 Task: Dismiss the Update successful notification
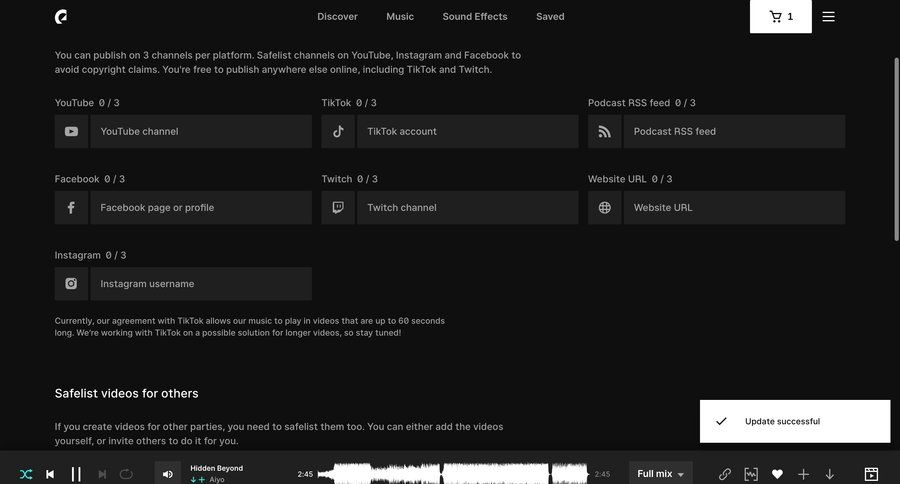point(795,421)
